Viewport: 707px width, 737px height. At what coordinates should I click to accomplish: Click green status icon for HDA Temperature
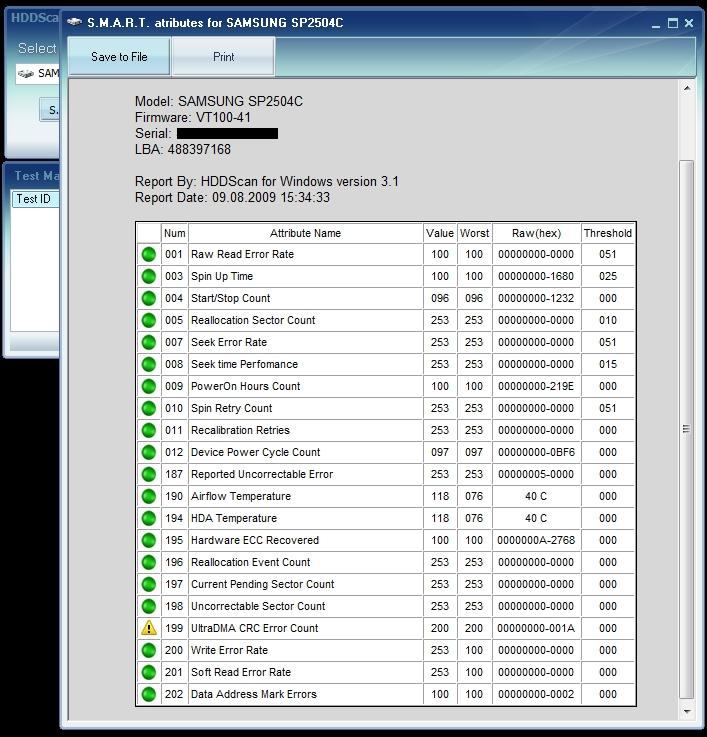[x=149, y=518]
